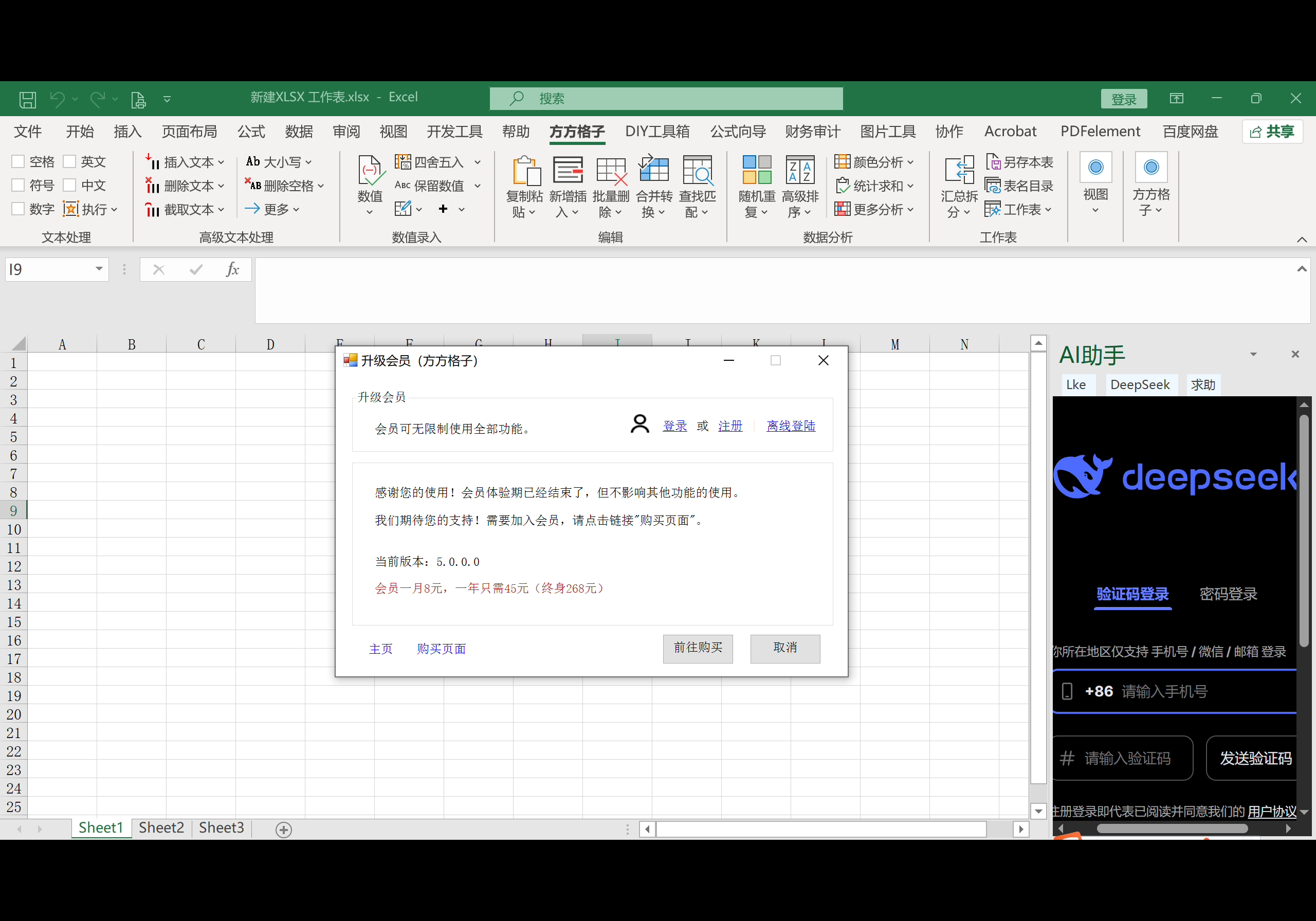
Task: Open the 查找匹配 tool
Action: click(x=698, y=170)
